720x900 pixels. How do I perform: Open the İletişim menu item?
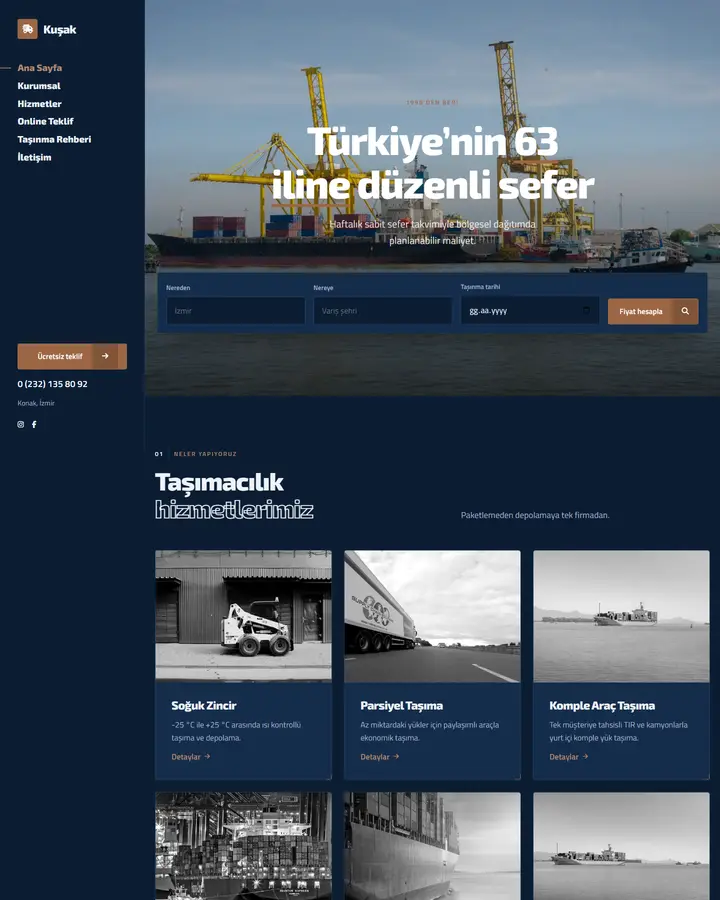coord(34,157)
